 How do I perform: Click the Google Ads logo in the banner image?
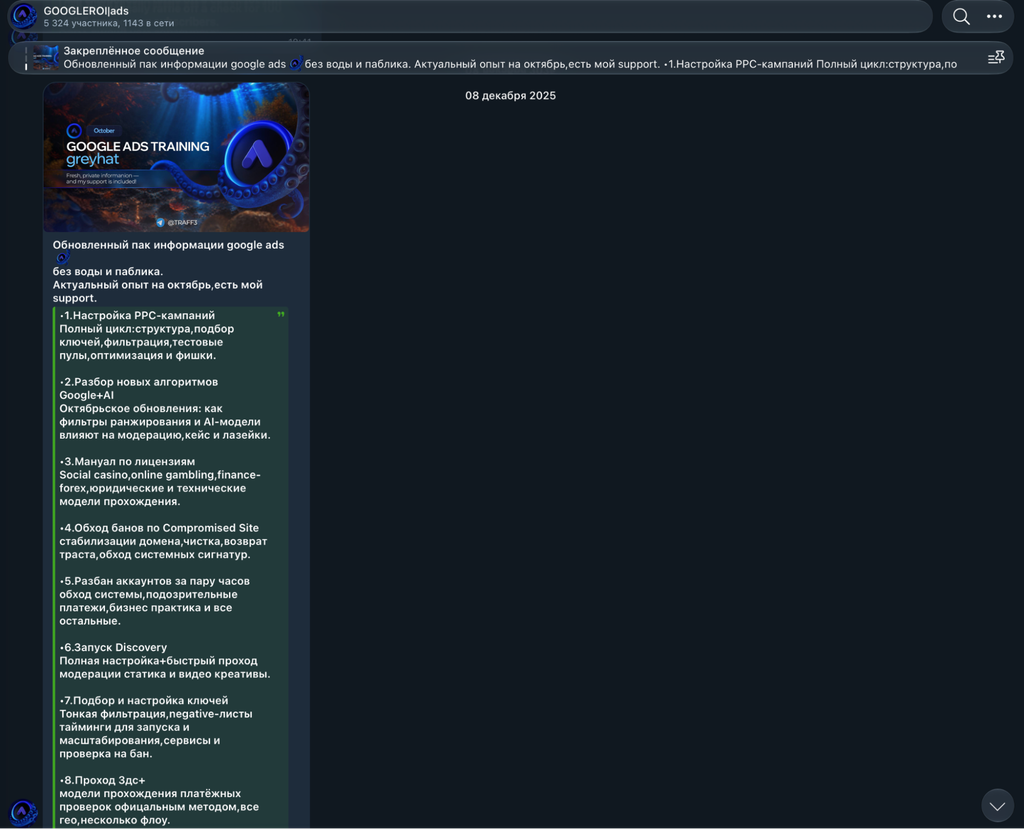pos(258,155)
